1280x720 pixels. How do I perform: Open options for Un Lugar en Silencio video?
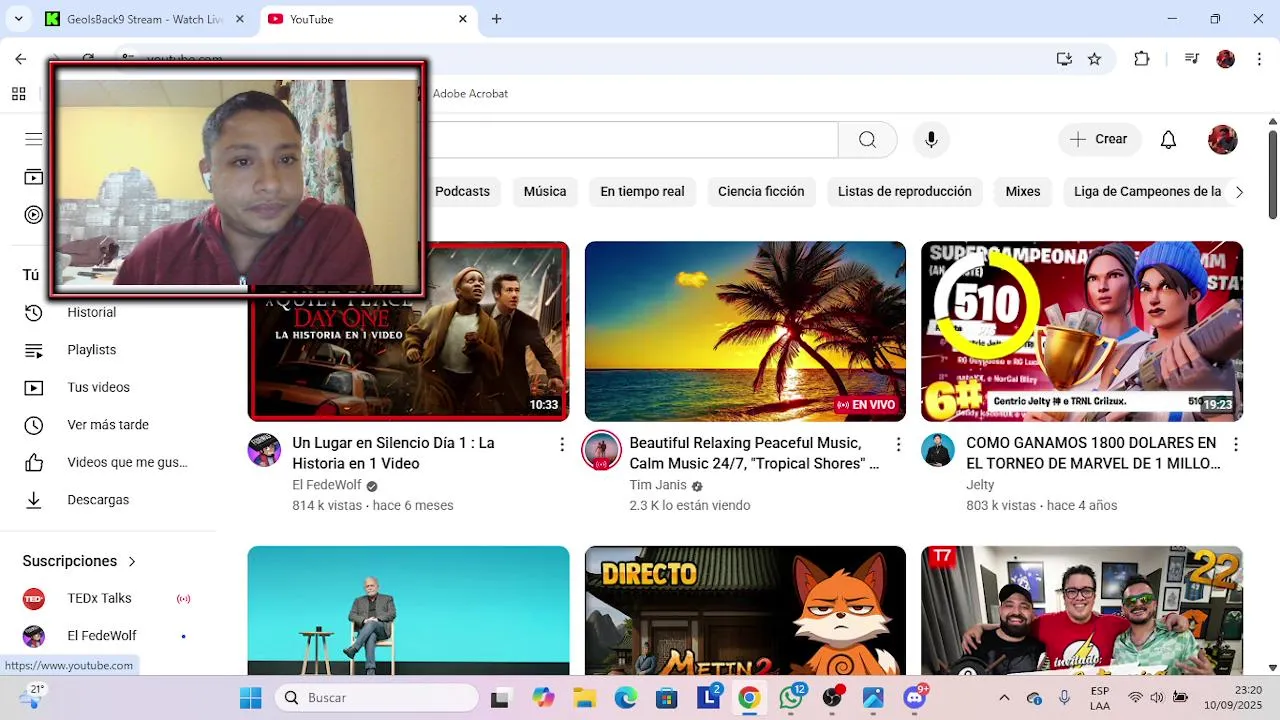[x=561, y=444]
